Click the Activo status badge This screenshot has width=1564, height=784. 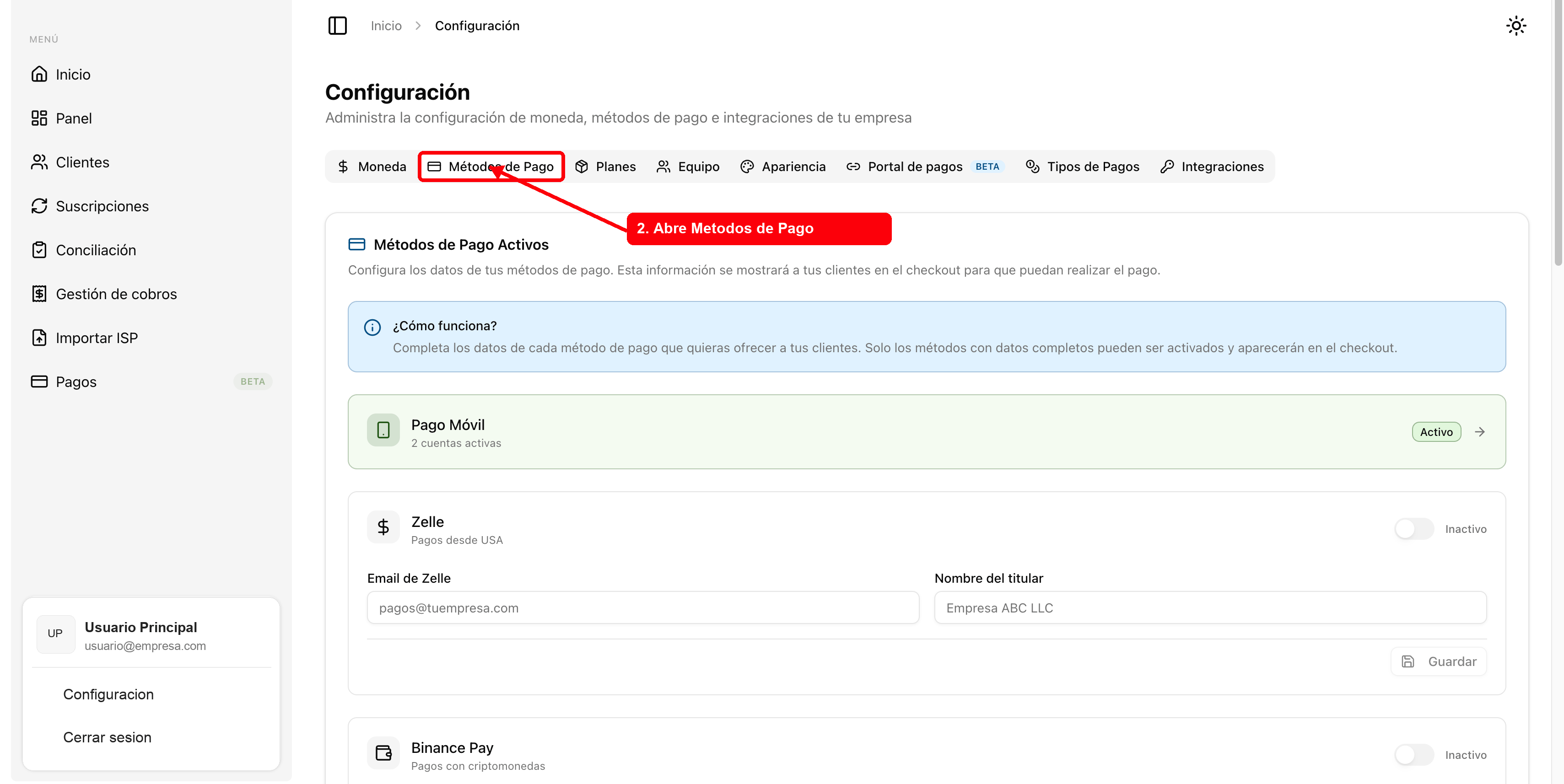pos(1436,431)
